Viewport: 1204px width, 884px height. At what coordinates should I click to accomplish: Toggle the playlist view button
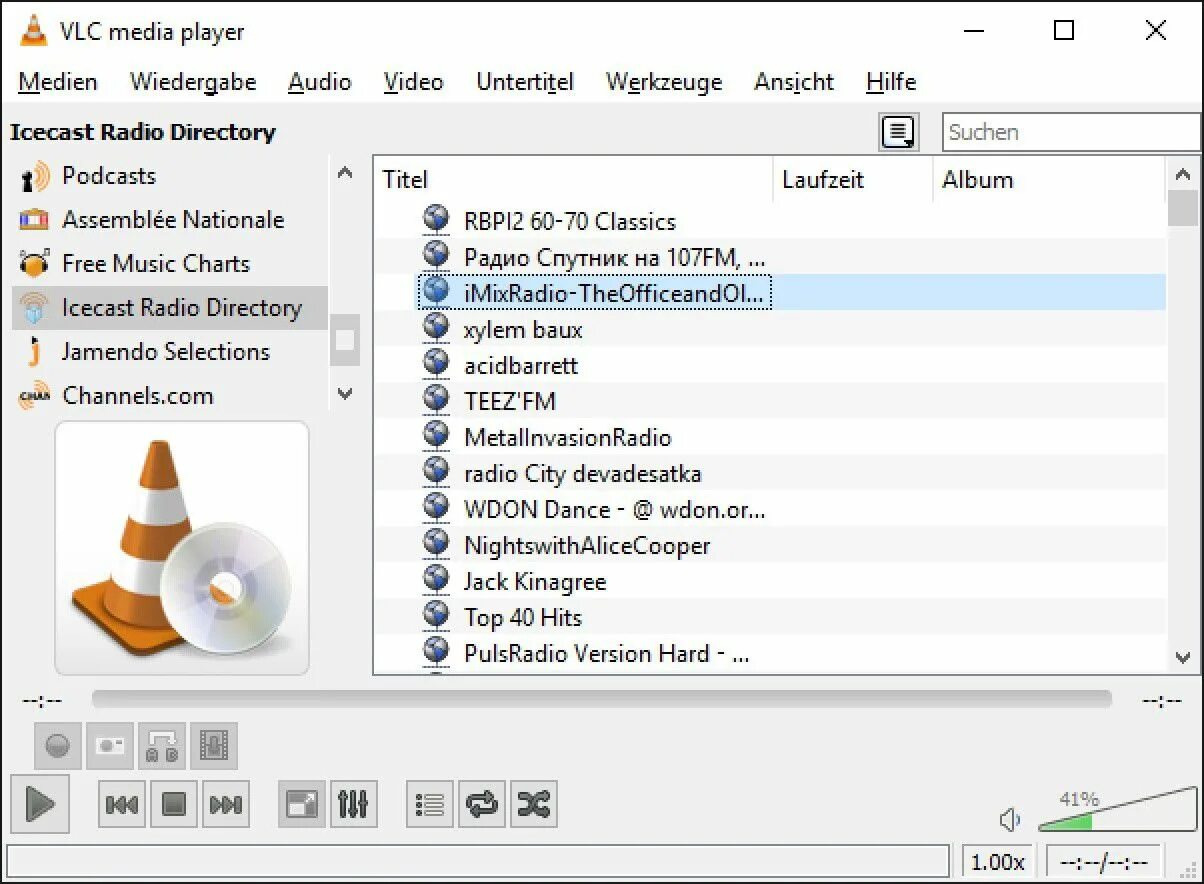pyautogui.click(x=430, y=804)
